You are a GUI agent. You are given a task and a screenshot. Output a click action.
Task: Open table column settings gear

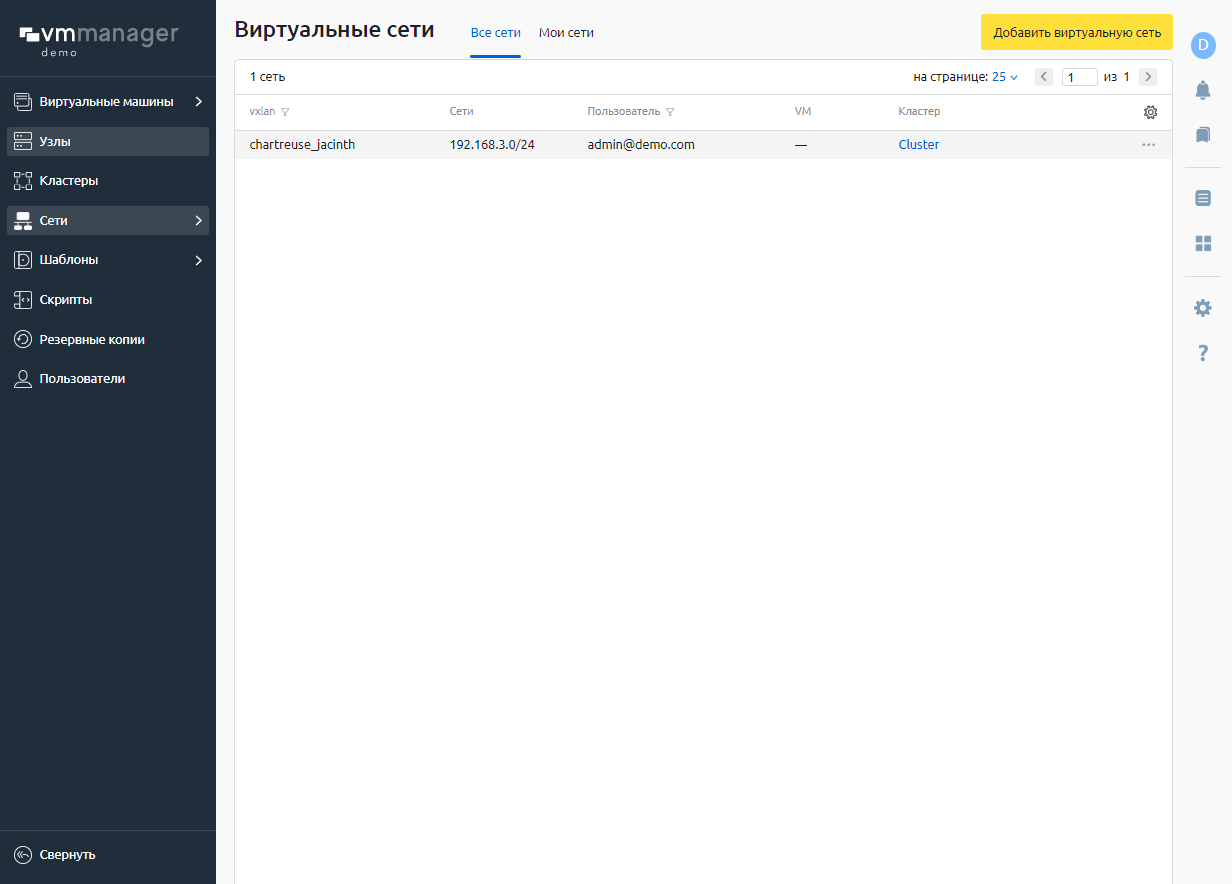(x=1150, y=112)
